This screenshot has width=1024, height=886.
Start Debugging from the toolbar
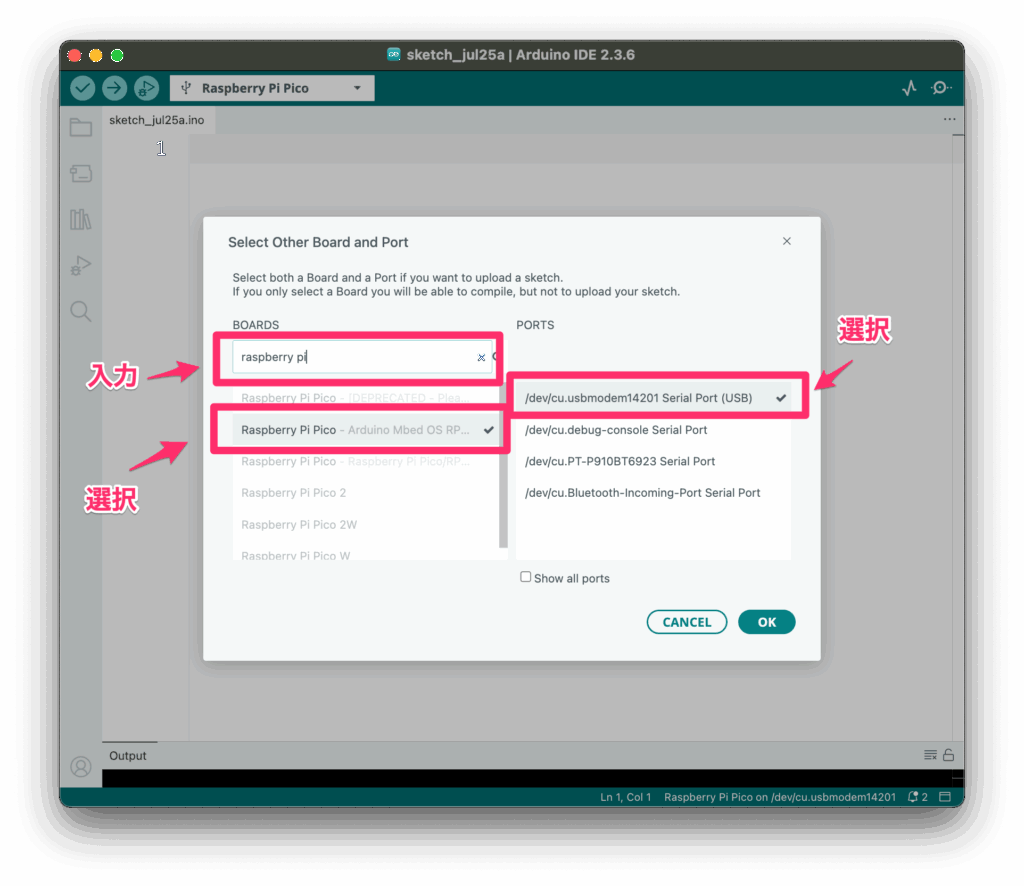146,88
